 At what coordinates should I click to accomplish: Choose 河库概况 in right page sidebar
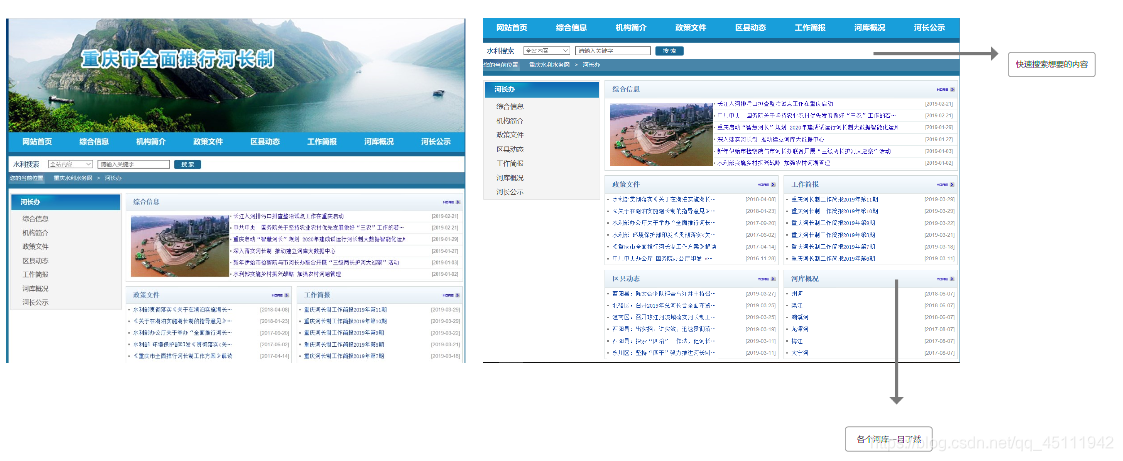click(510, 178)
